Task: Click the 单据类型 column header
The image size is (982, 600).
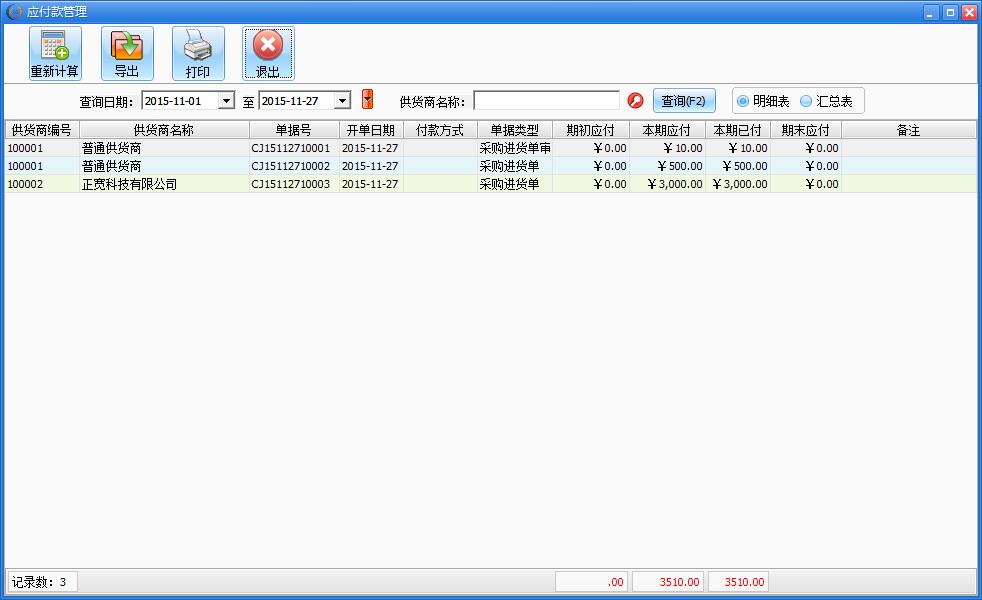Action: [515, 130]
